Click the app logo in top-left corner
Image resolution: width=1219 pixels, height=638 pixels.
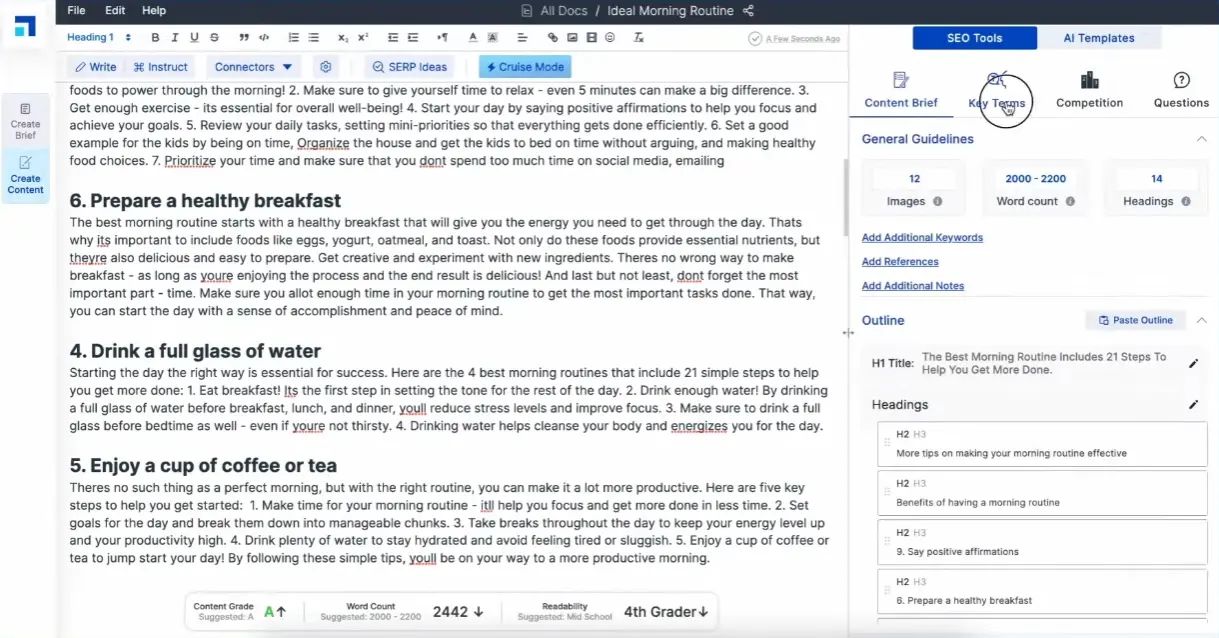pyautogui.click(x=26, y=25)
